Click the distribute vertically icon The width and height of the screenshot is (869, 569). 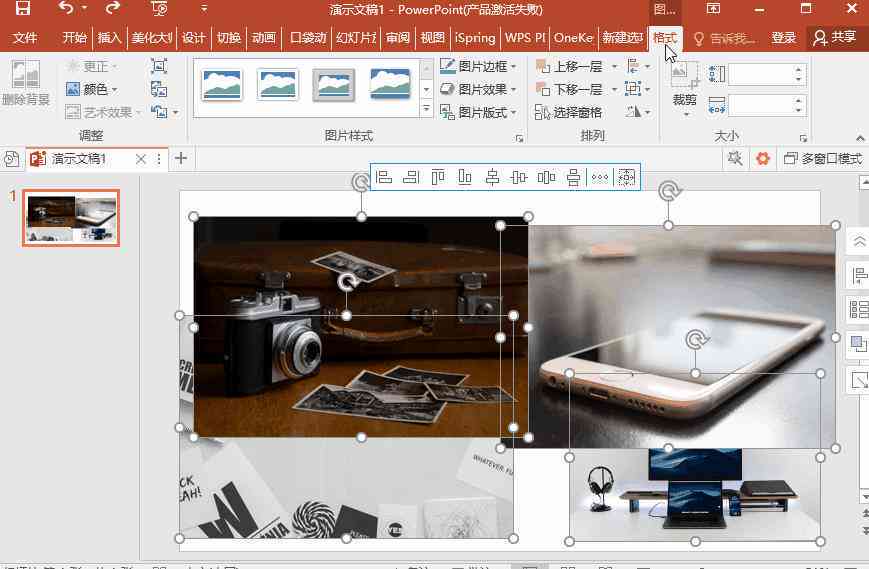(x=574, y=177)
